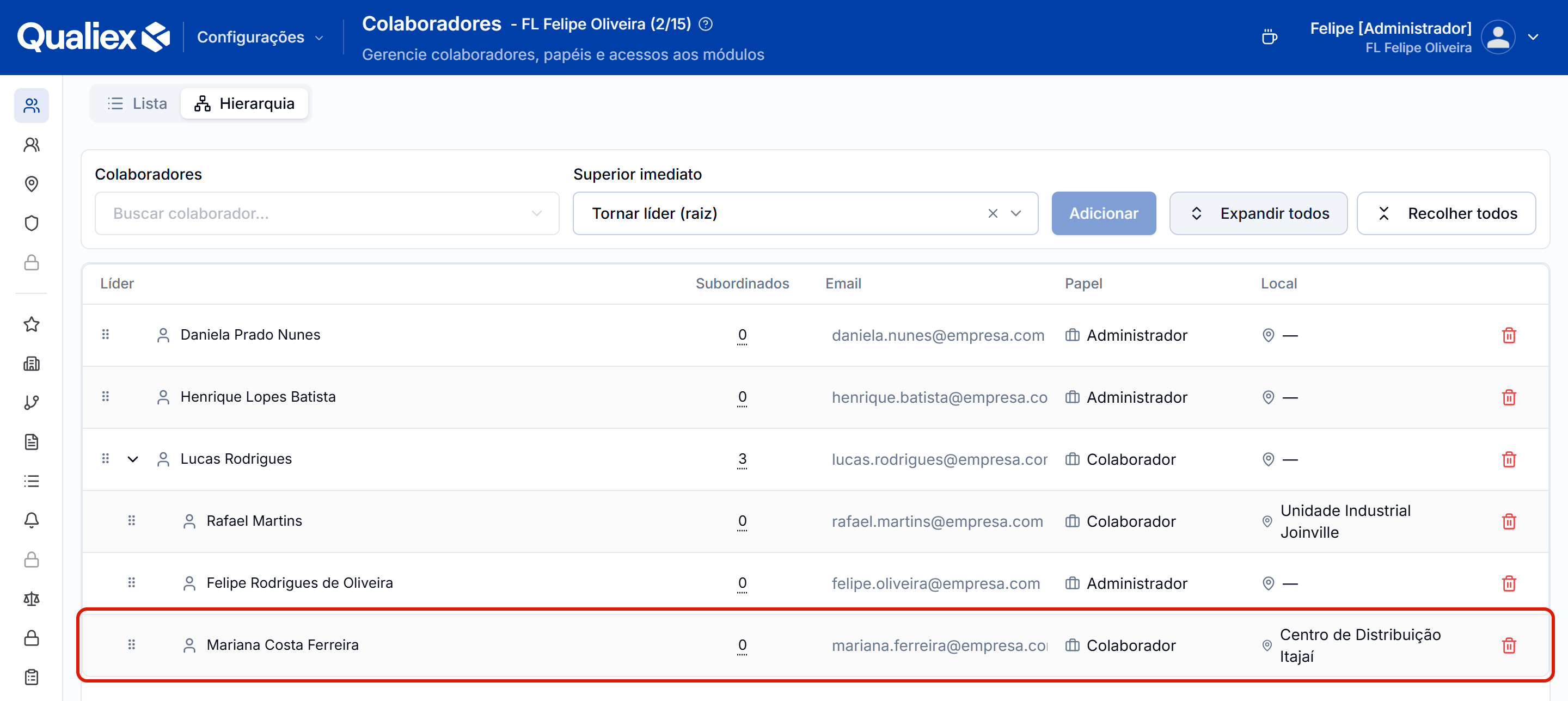Click the bell notifications icon in sidebar
Viewport: 1568px width, 701px height.
[32, 520]
